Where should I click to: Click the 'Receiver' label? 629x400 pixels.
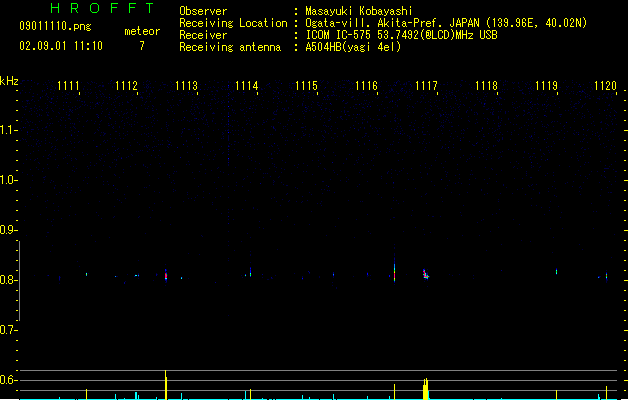[203, 35]
